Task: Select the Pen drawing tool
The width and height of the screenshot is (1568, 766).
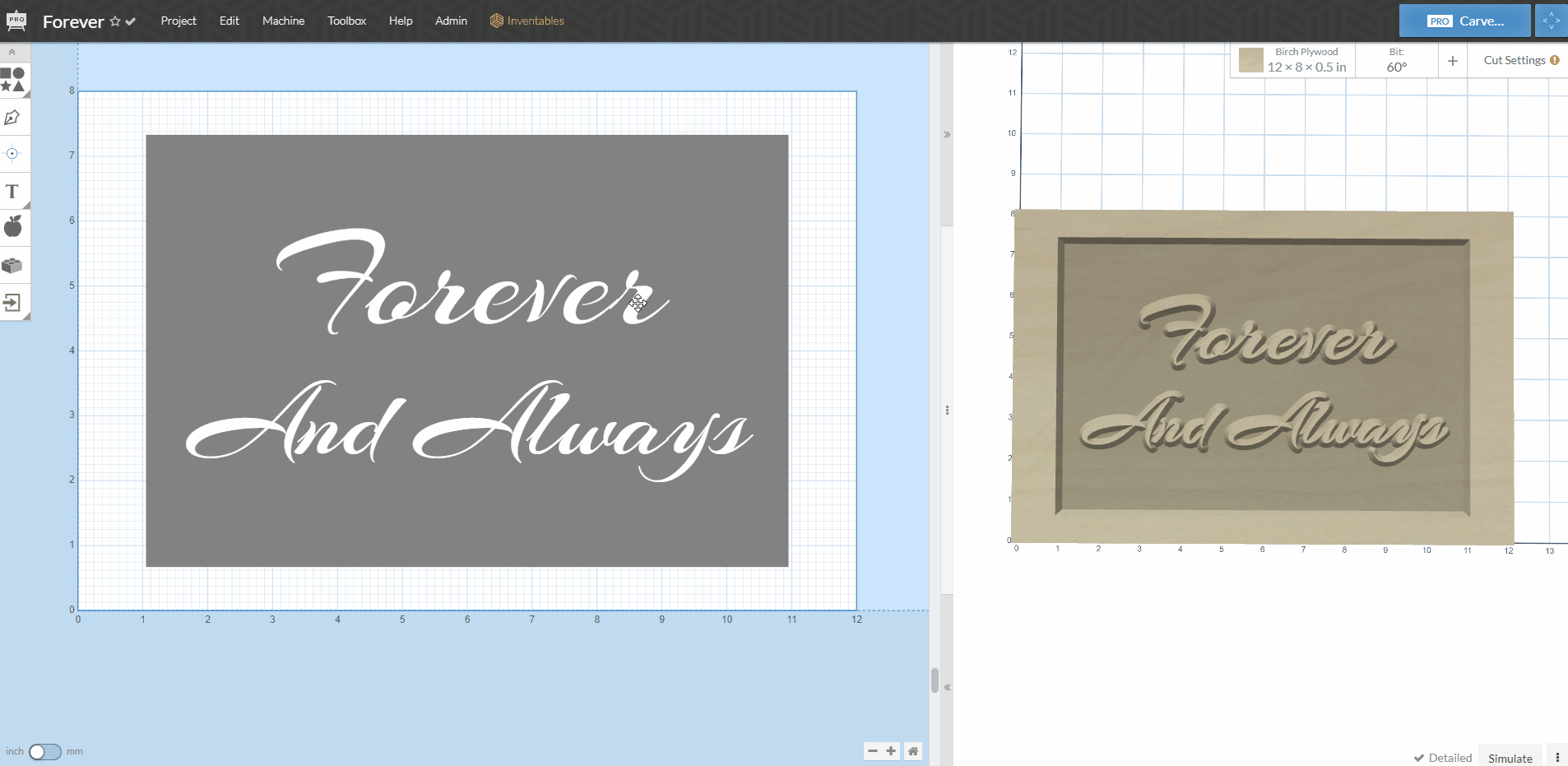Action: click(x=12, y=118)
